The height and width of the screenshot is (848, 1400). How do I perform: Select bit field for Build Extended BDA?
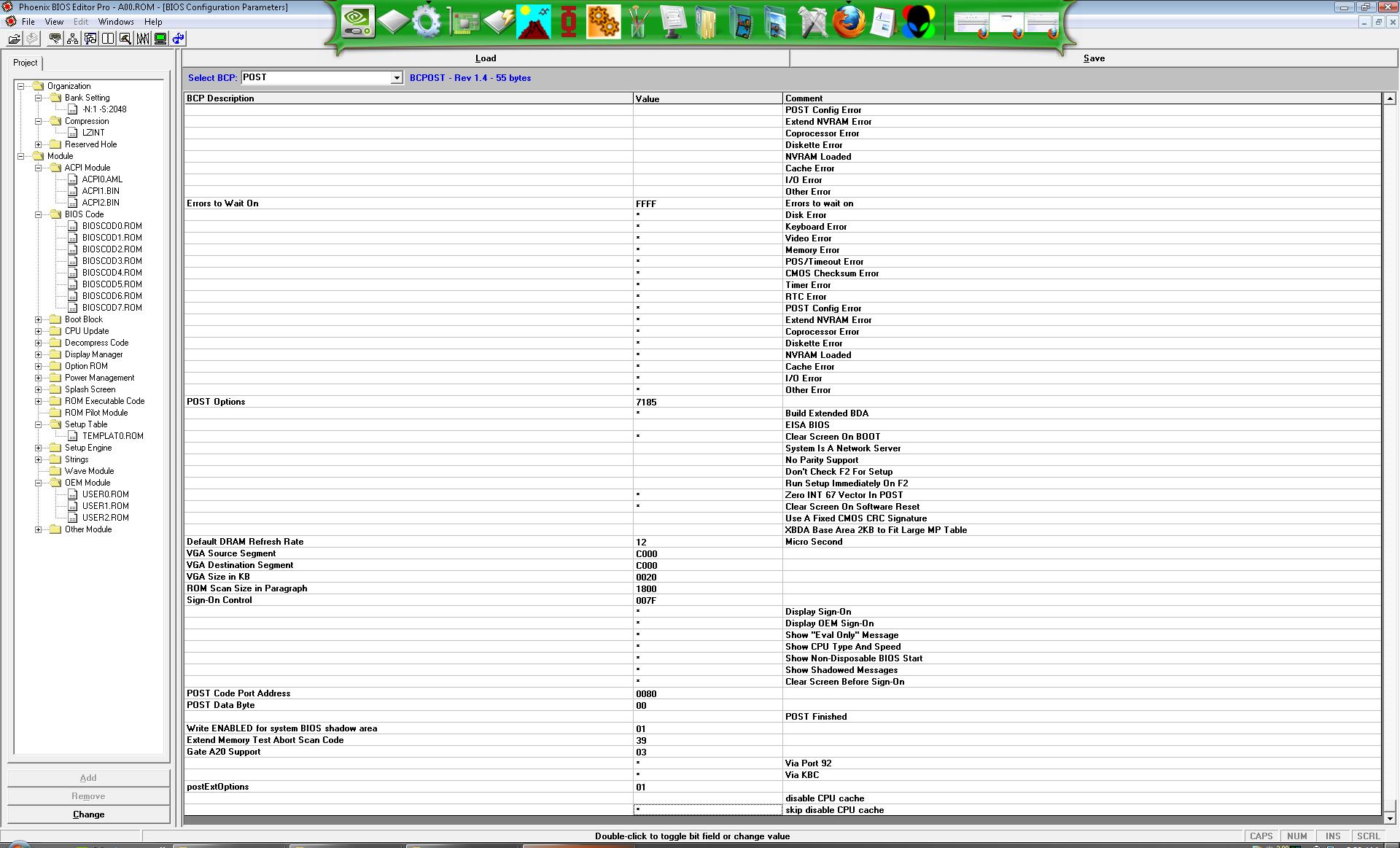click(x=708, y=413)
